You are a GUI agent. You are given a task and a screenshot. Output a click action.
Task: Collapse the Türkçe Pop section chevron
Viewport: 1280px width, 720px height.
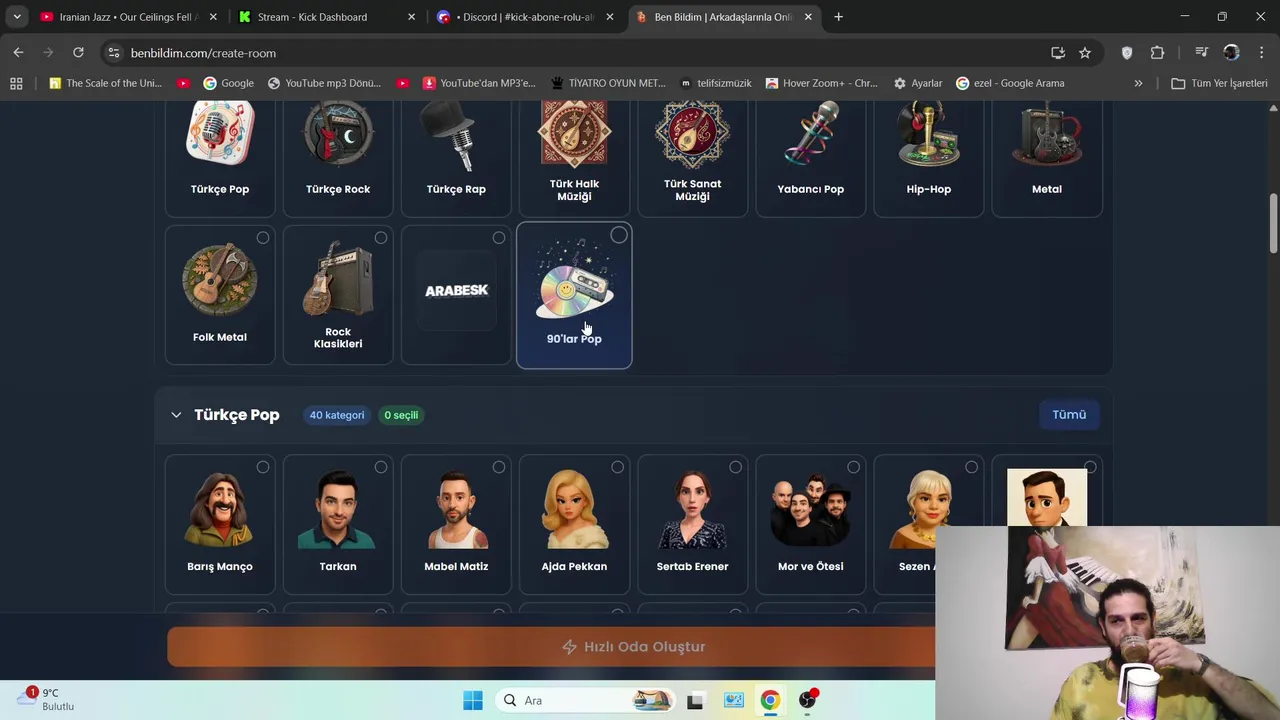coord(176,415)
